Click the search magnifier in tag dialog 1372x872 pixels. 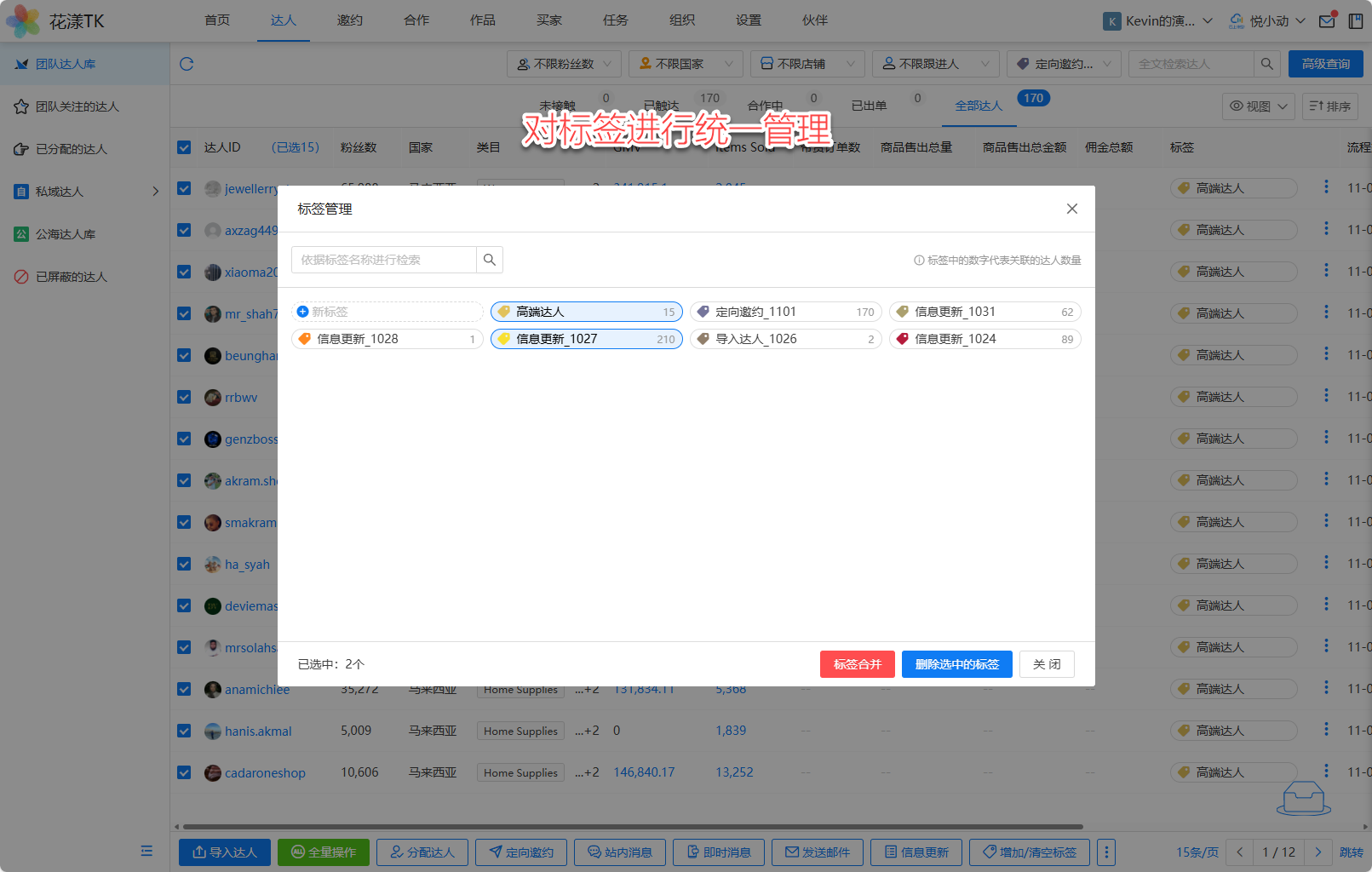click(490, 260)
